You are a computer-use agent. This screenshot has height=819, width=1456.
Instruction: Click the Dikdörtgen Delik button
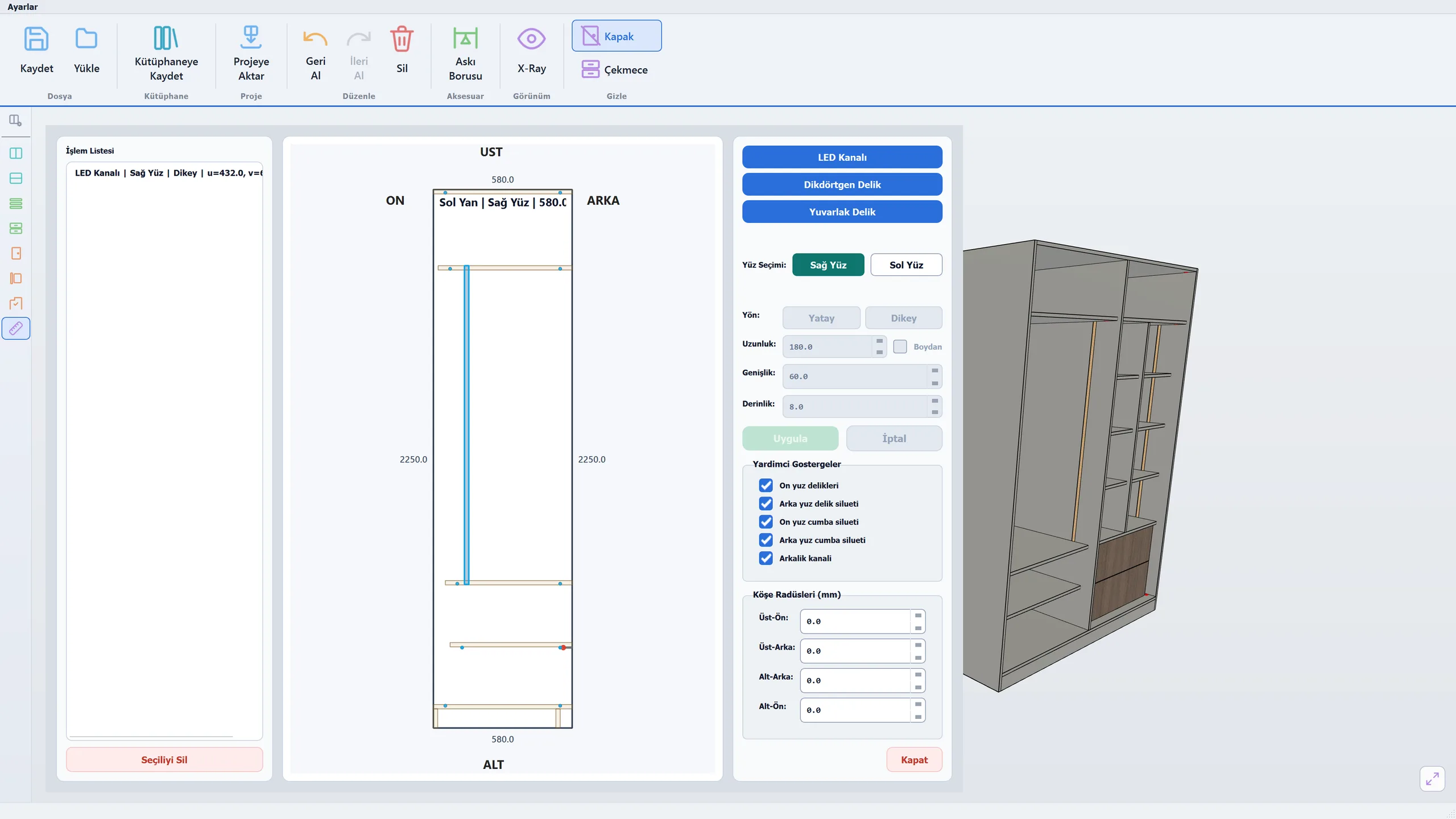tap(842, 184)
